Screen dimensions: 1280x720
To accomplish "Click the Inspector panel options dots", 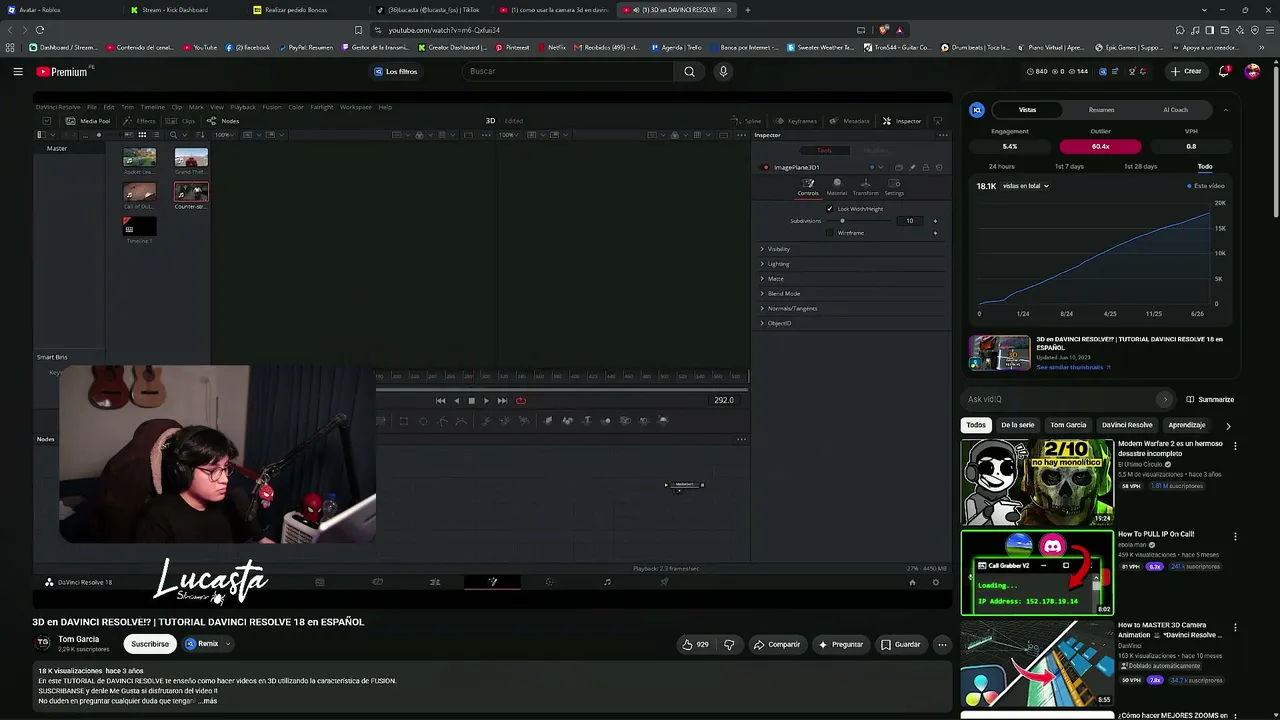I will (x=942, y=135).
